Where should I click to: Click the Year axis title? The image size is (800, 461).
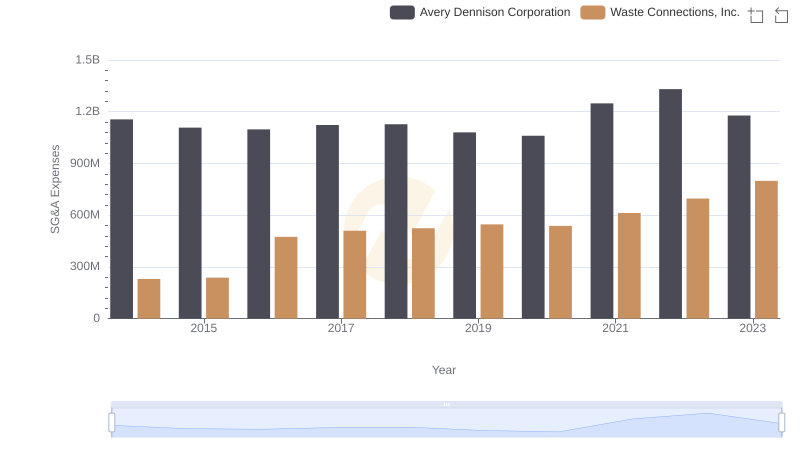pyautogui.click(x=444, y=370)
